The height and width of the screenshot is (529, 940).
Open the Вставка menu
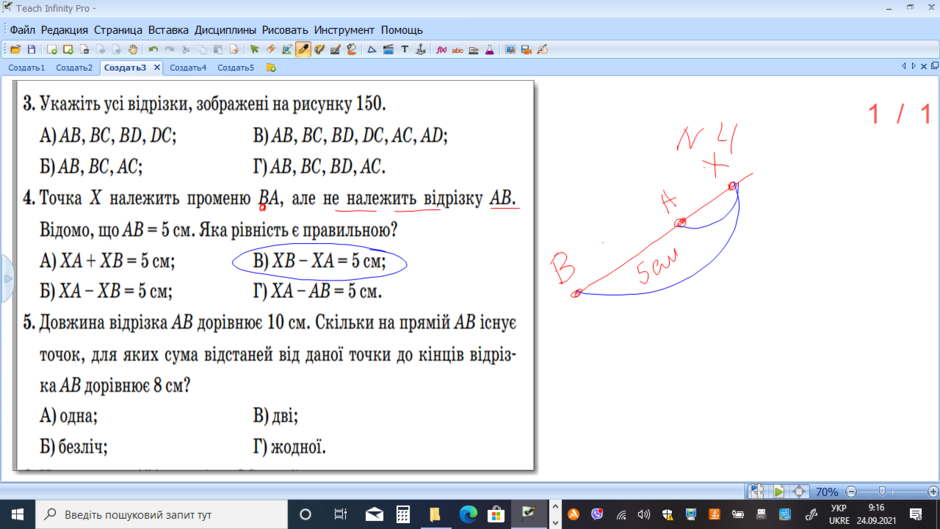(168, 30)
